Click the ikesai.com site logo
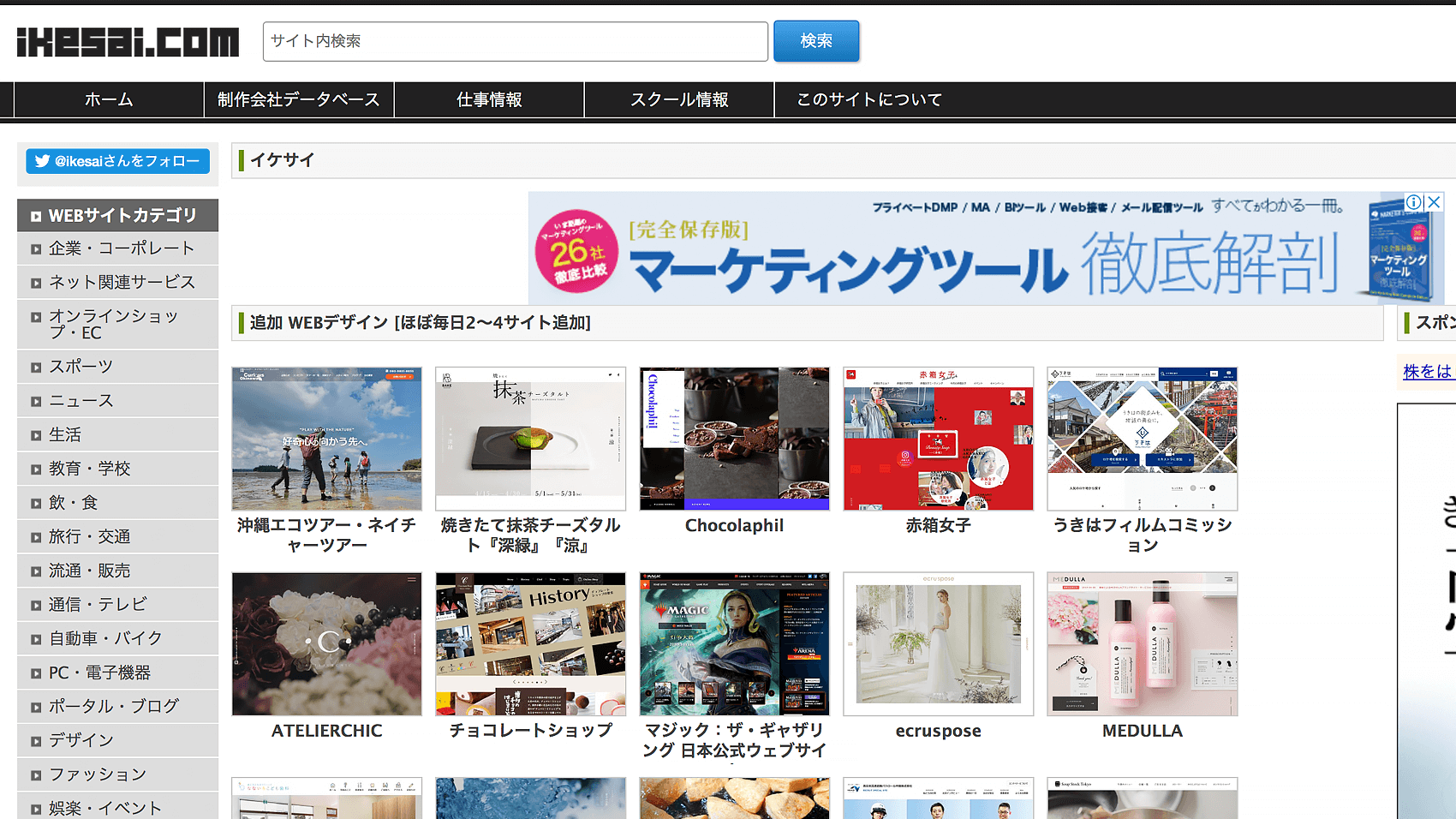 pyautogui.click(x=128, y=41)
